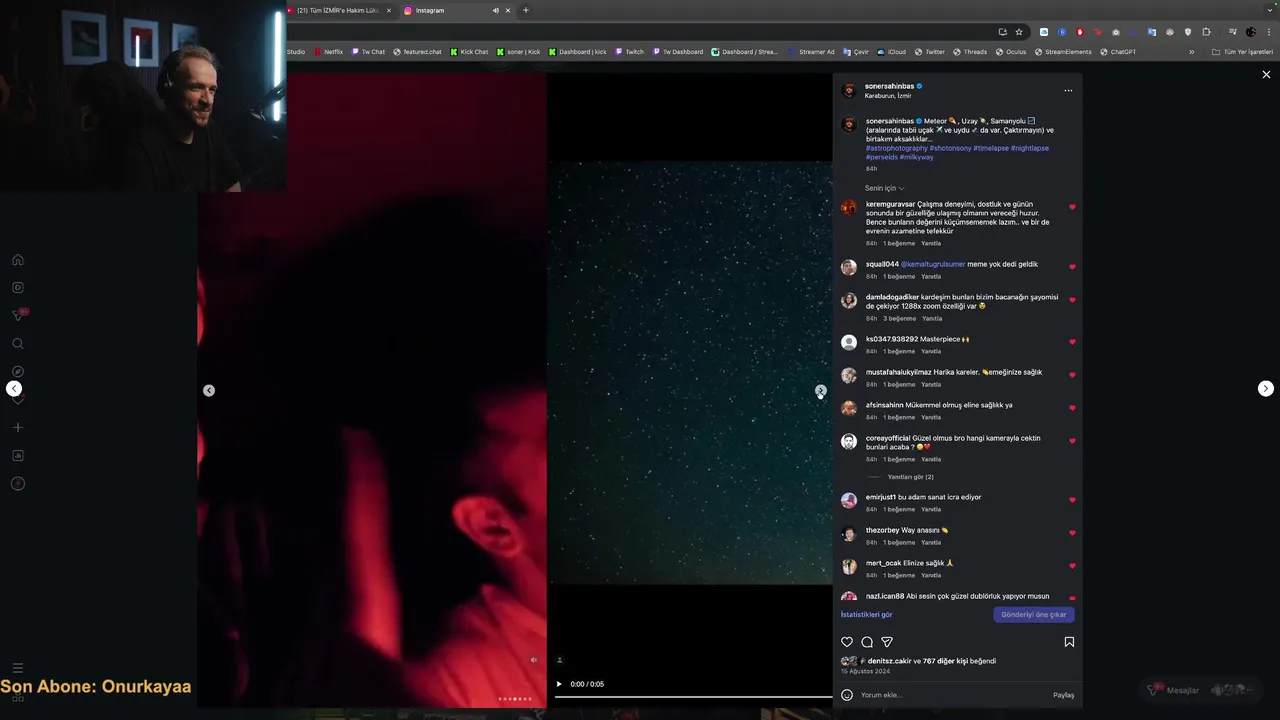Open the dashboard chart icon in the sidebar
1280x720 pixels.
click(18, 456)
